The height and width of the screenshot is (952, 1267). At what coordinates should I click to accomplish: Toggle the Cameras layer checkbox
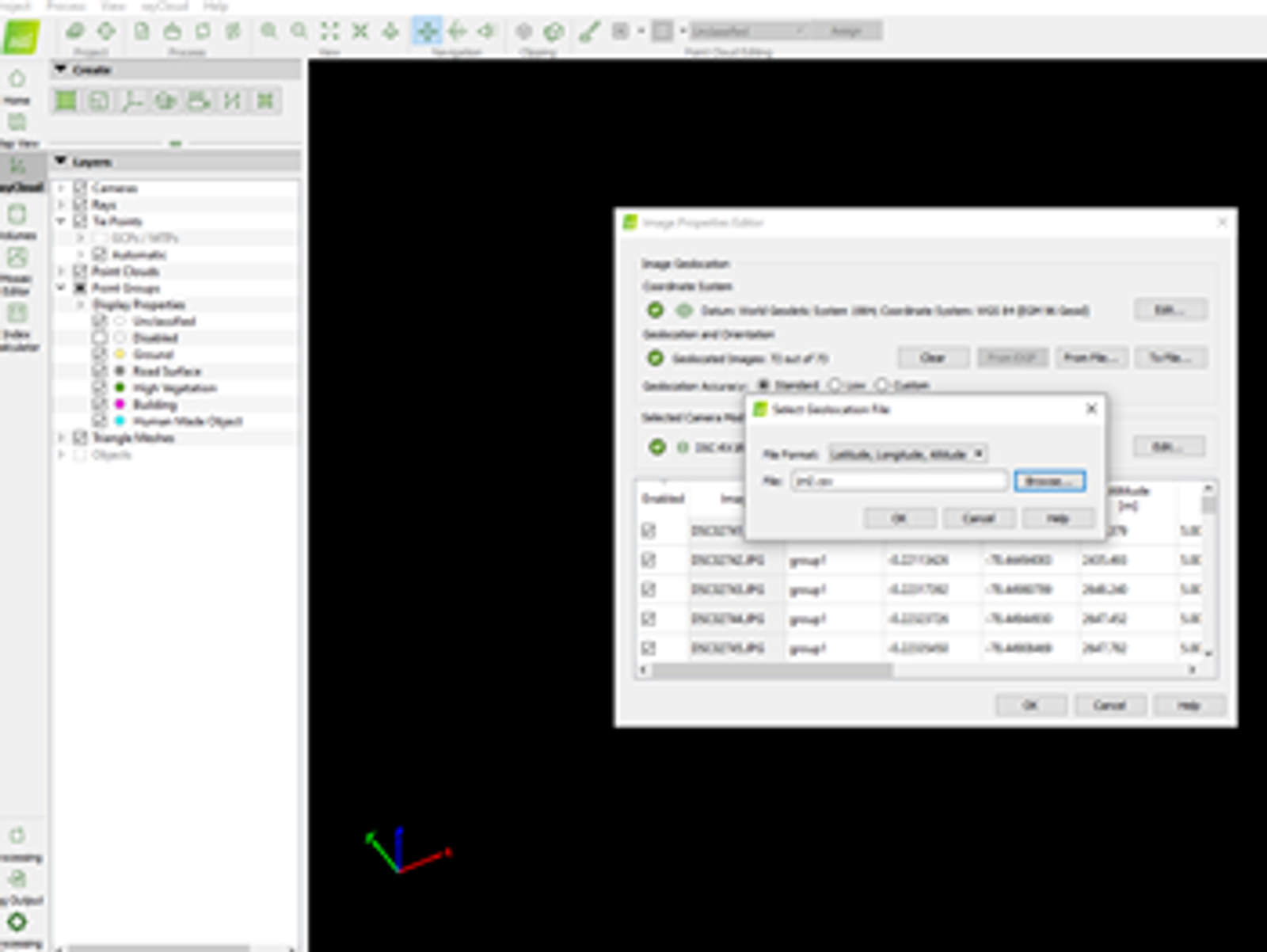[x=80, y=188]
